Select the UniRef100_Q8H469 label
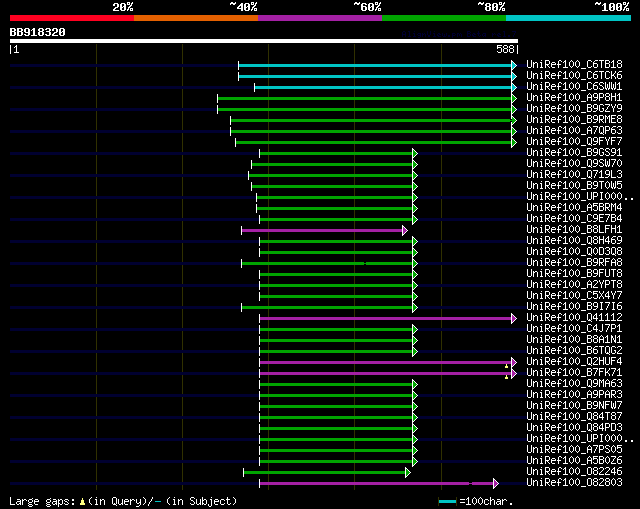This screenshot has width=640, height=509. point(574,241)
